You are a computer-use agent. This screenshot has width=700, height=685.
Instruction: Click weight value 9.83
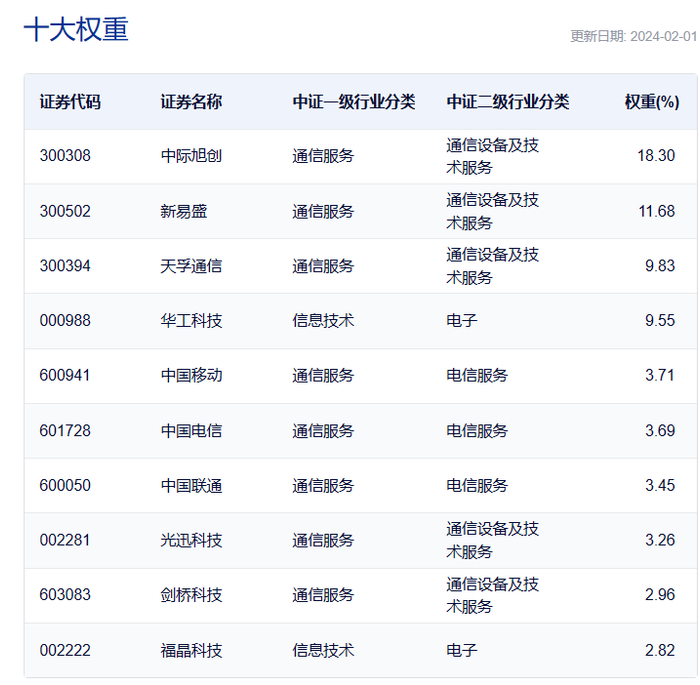tap(660, 266)
